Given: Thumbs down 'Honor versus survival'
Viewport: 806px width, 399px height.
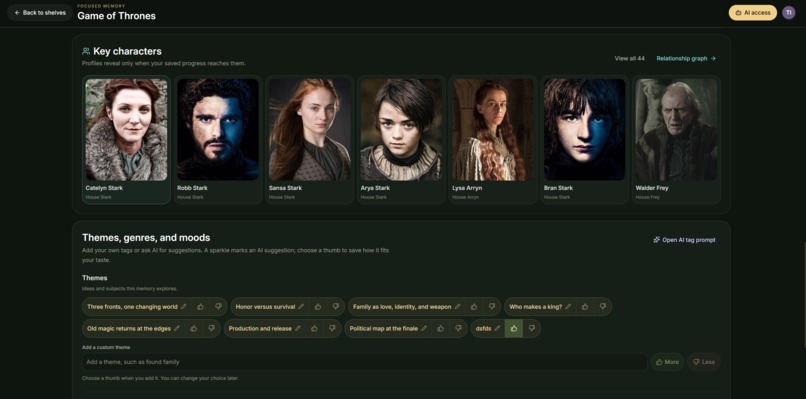Looking at the screenshot, I should [336, 307].
